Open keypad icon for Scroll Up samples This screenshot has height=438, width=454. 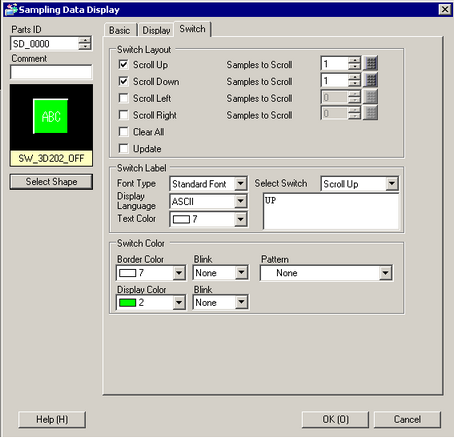[x=371, y=63]
